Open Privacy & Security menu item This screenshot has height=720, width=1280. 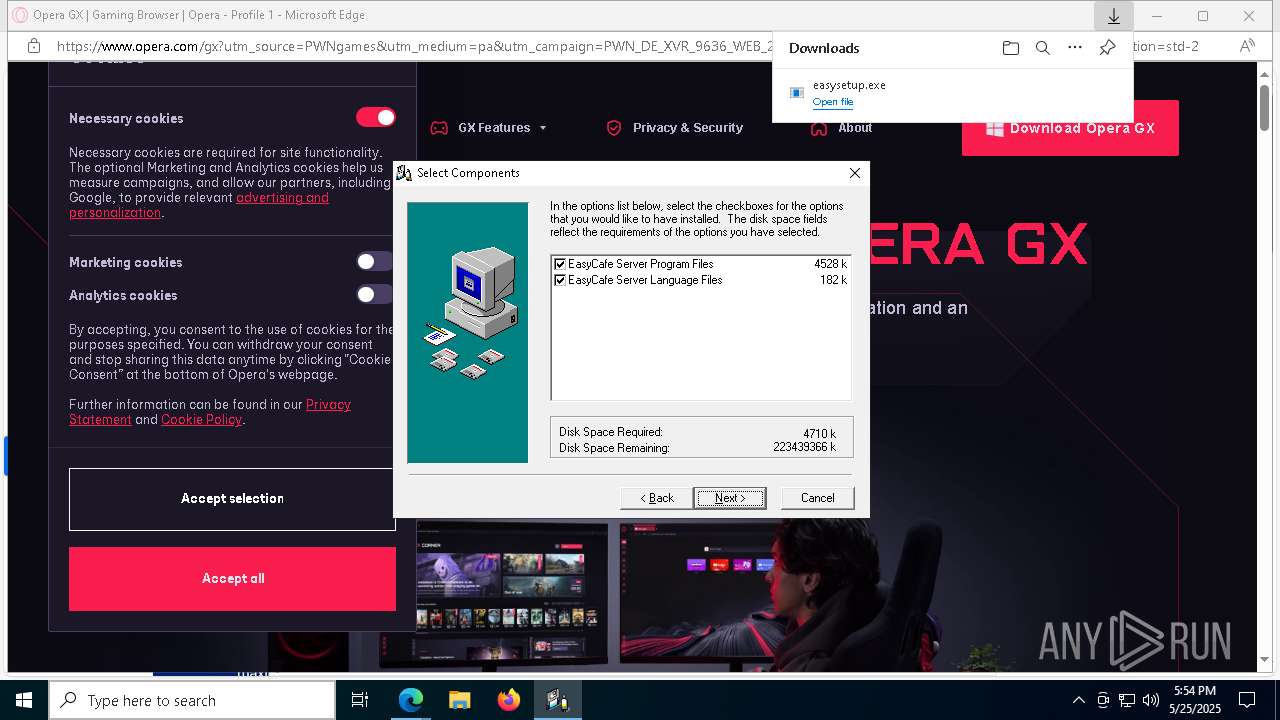click(675, 128)
